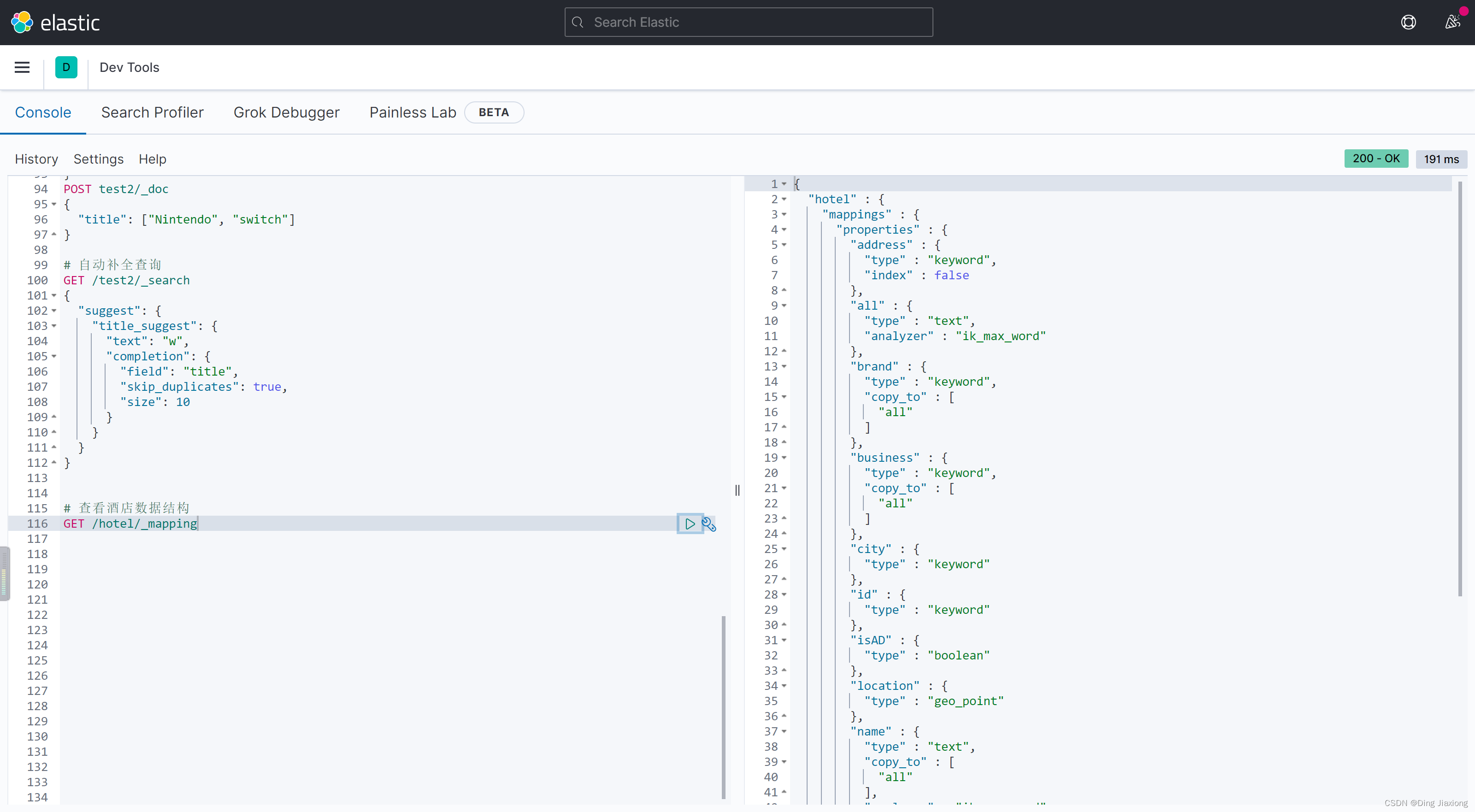Image resolution: width=1475 pixels, height=812 pixels.
Task: Open the newsfeed notifications icon
Action: [x=1452, y=22]
